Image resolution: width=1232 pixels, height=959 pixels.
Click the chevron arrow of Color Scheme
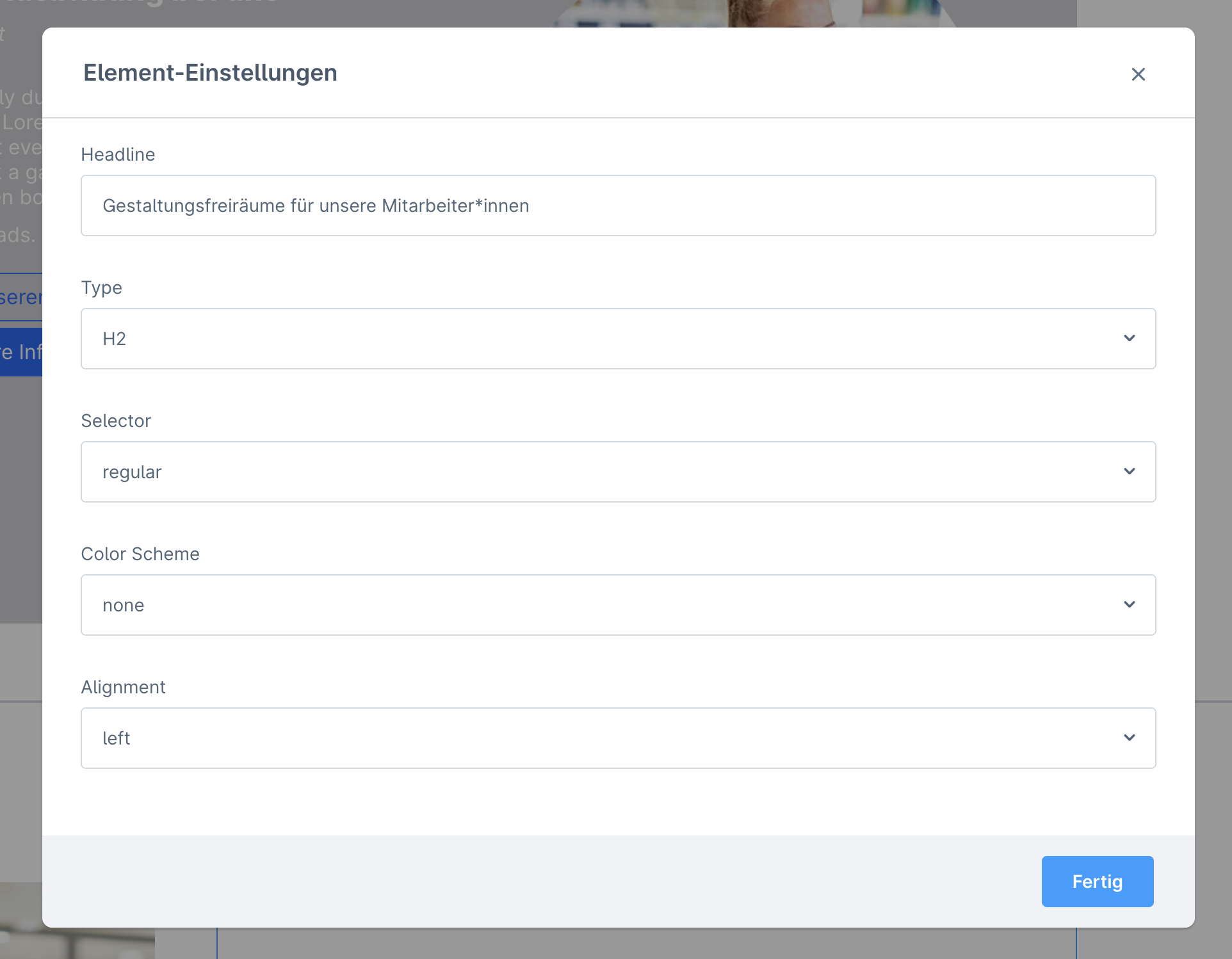1130,604
